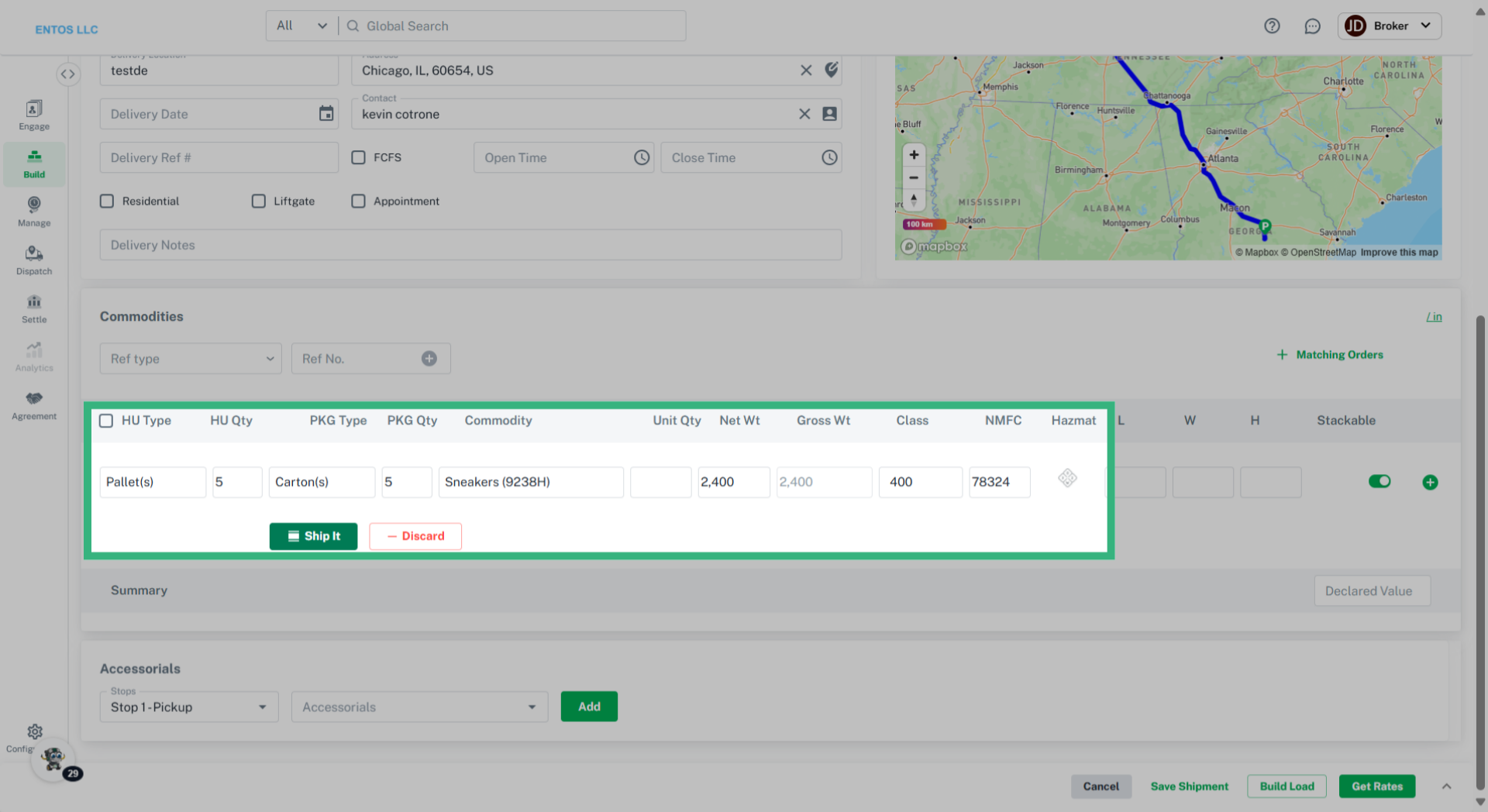Click the Ship It button

(x=313, y=536)
